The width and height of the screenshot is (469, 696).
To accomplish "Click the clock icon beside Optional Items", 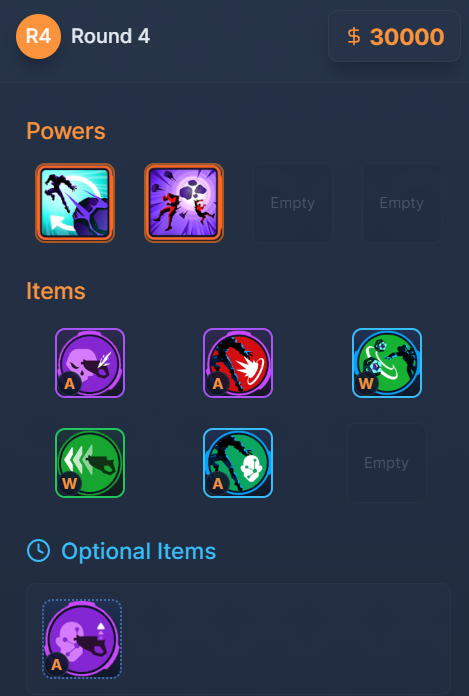I will [38, 551].
